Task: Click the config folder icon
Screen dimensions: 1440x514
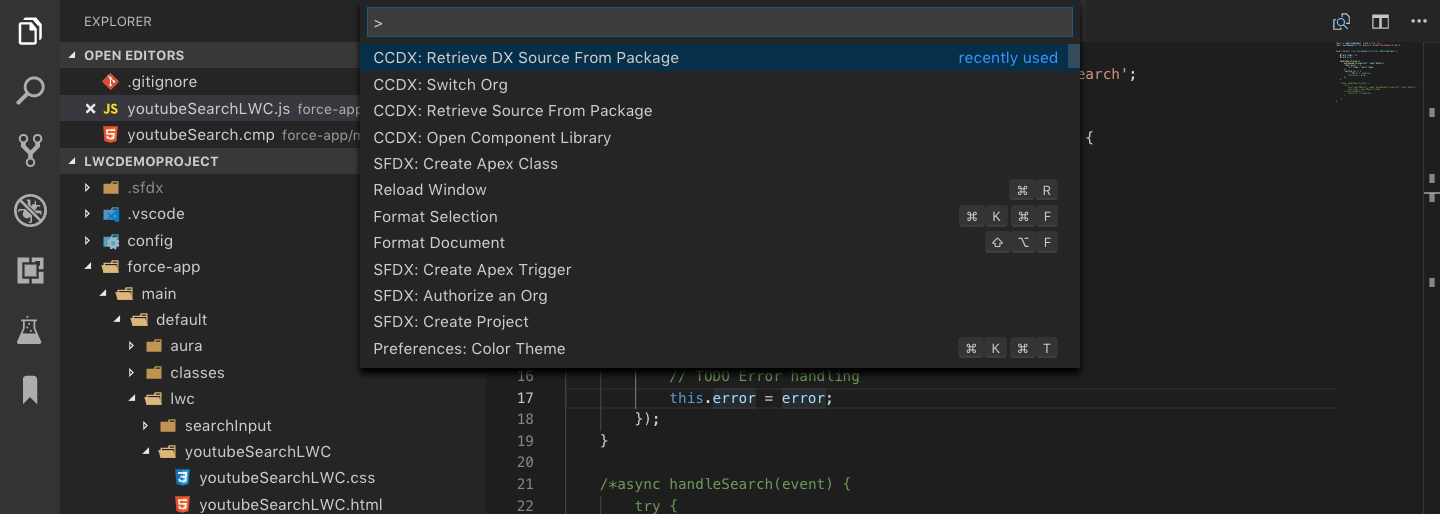Action: click(x=110, y=241)
